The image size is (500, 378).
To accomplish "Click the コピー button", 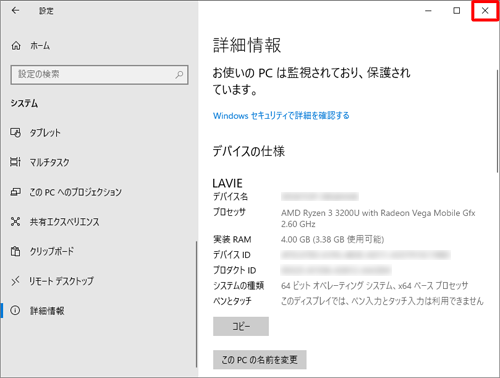I will [x=241, y=326].
